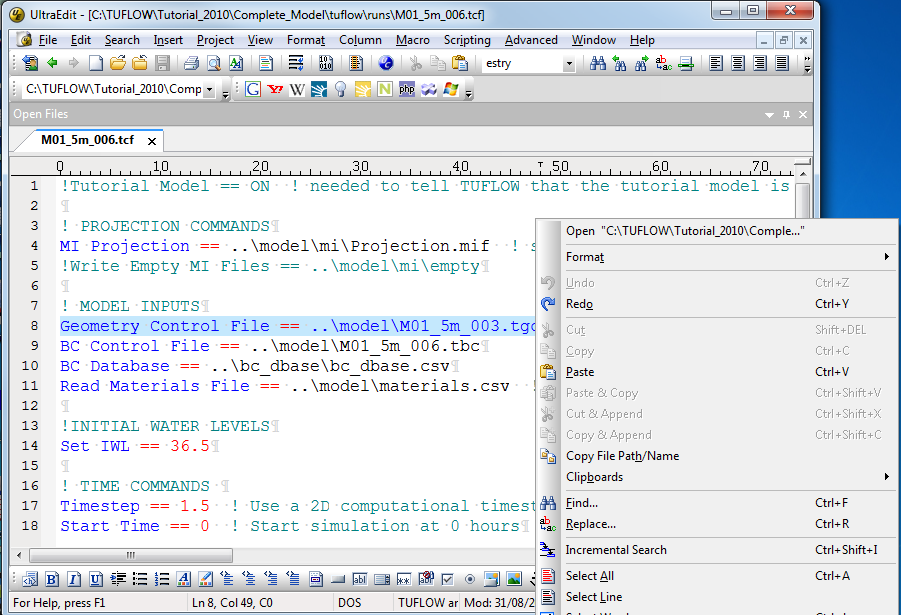901x615 pixels.
Task: Click the numbered list icon in HTML toolbar
Action: [x=162, y=579]
